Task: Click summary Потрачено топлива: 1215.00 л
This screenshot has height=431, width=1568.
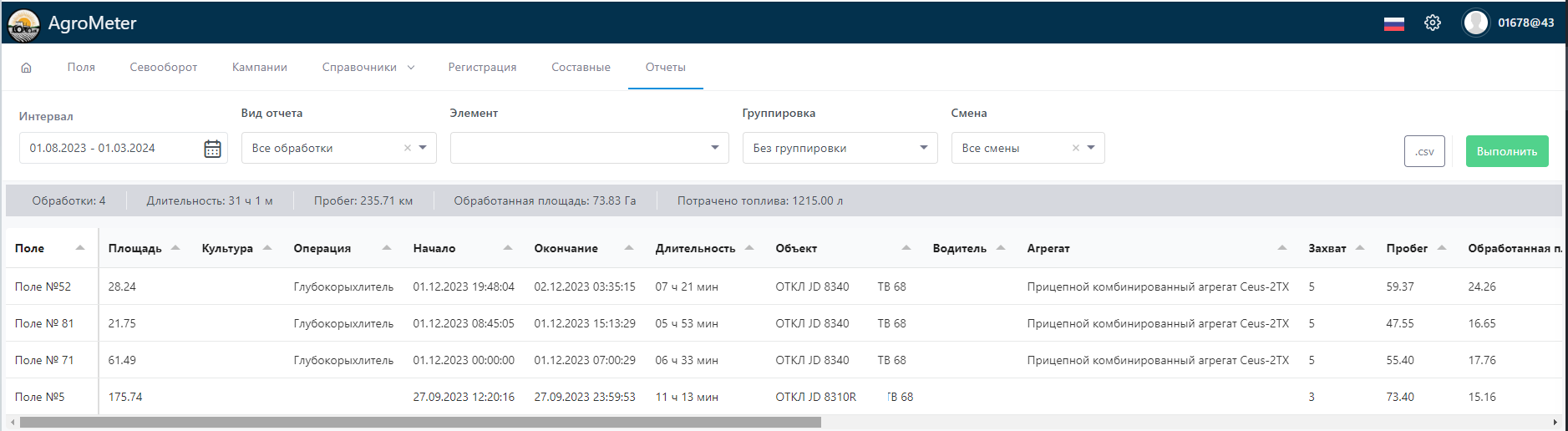Action: click(759, 200)
